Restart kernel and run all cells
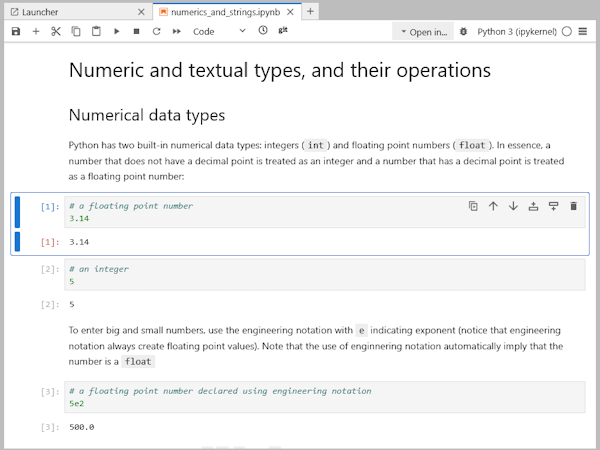Screen dimensions: 600x450 (x=176, y=31)
